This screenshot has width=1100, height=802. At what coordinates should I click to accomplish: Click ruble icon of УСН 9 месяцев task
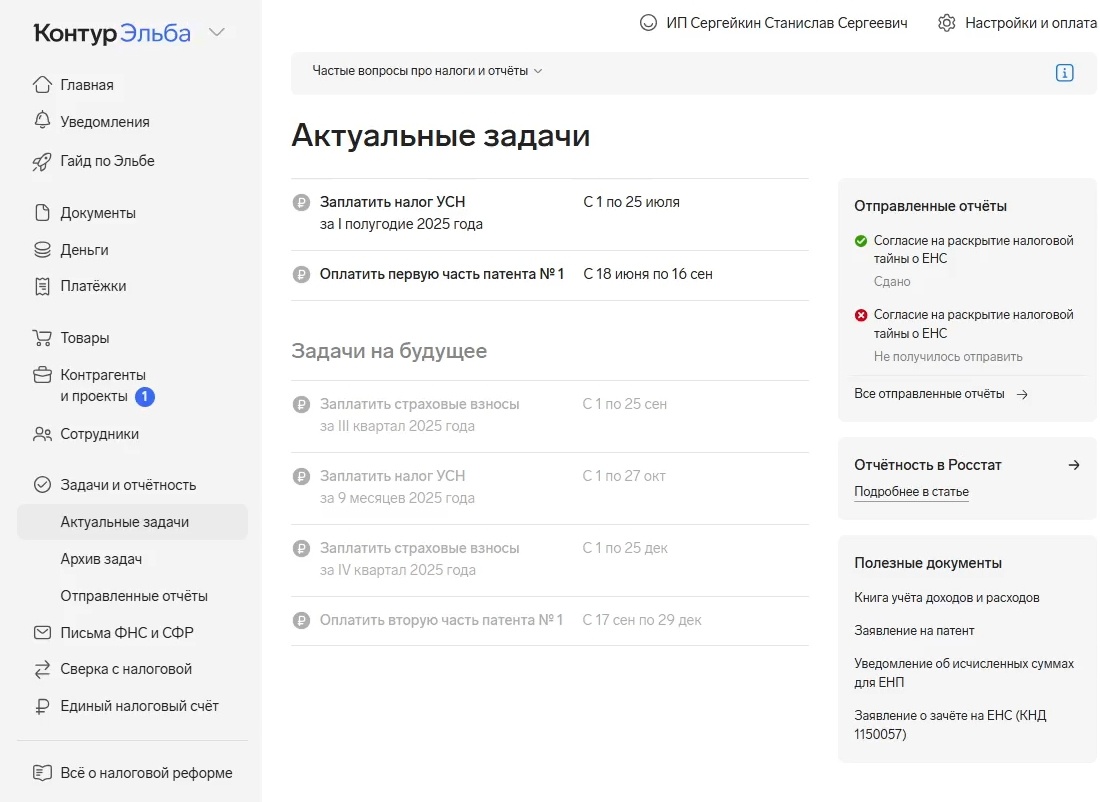301,476
